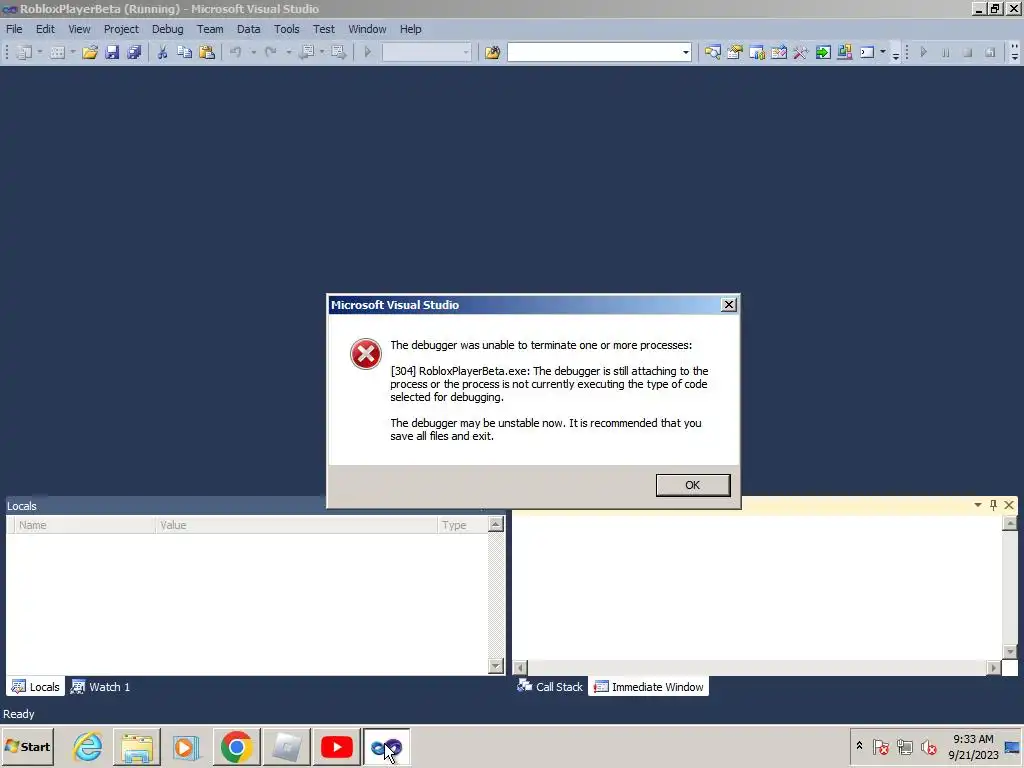This screenshot has height=768, width=1024.
Task: Select the Locals tab
Action: tap(36, 687)
